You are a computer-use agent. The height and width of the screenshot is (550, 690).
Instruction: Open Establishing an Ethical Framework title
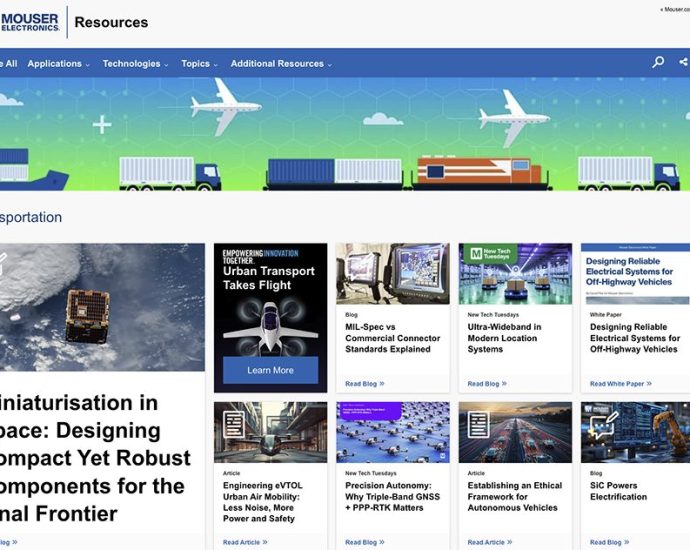tap(515, 496)
